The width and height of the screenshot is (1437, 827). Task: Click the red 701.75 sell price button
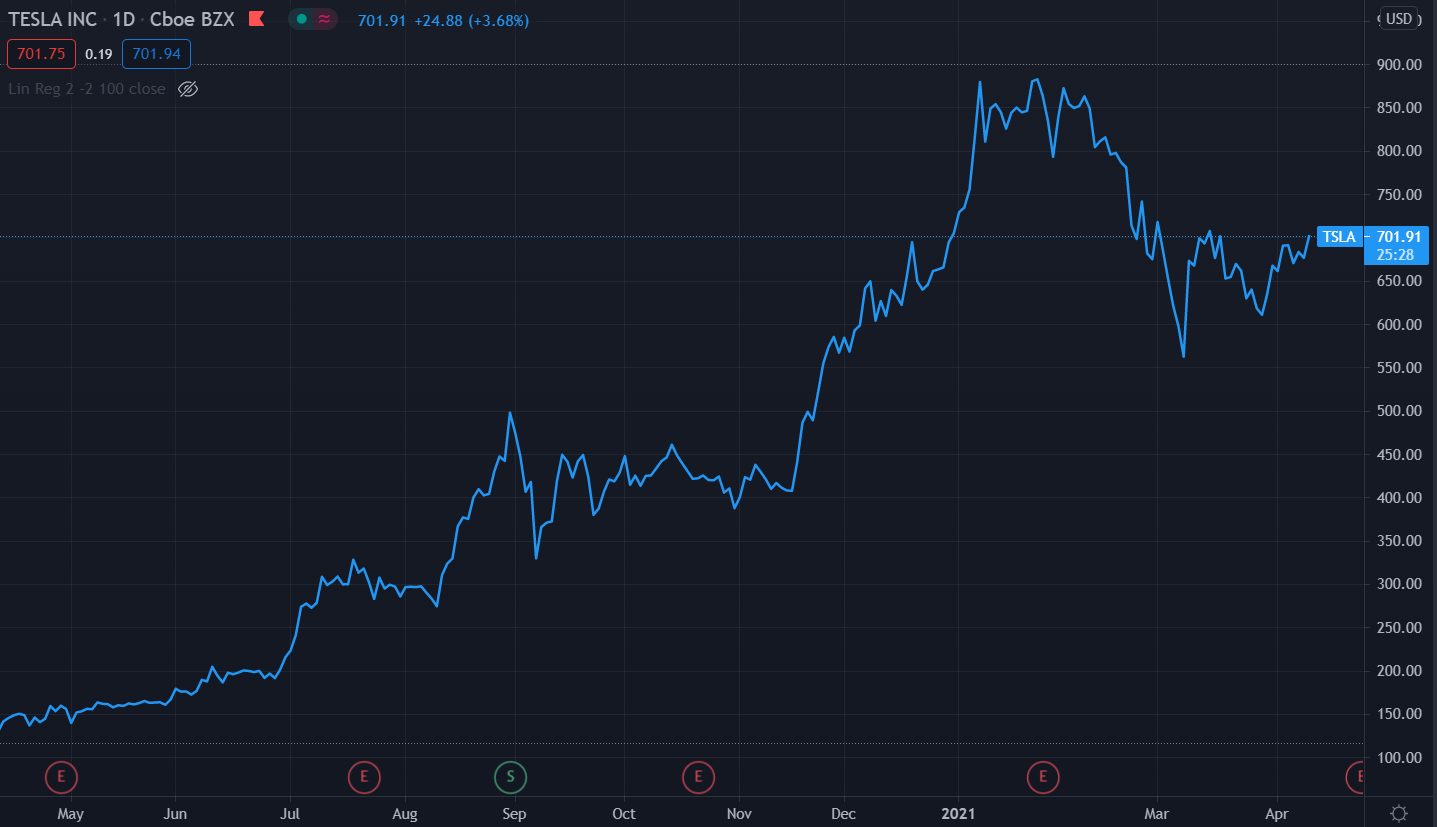[x=41, y=54]
